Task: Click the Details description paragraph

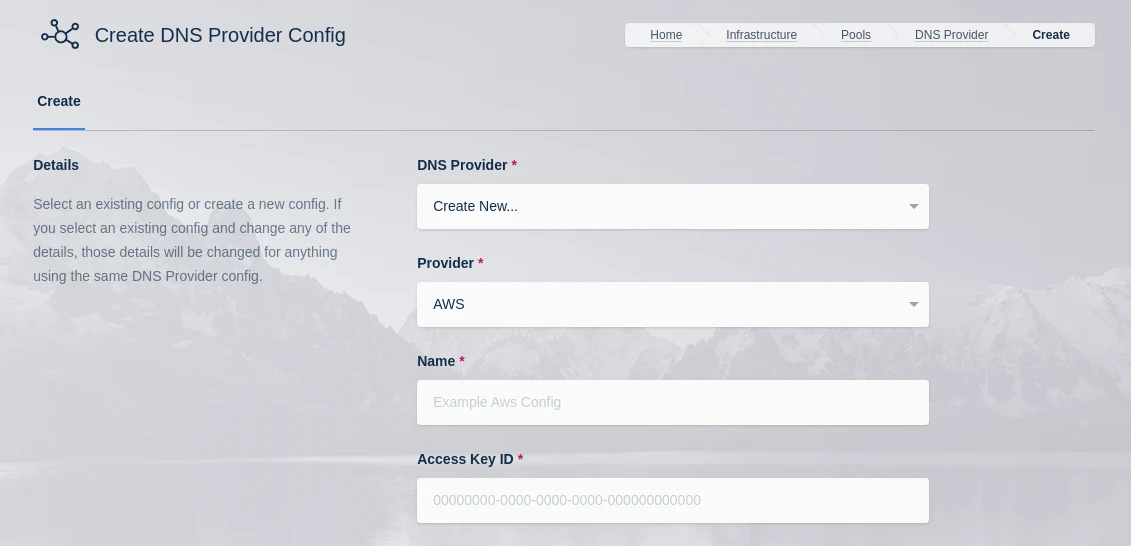Action: (192, 240)
